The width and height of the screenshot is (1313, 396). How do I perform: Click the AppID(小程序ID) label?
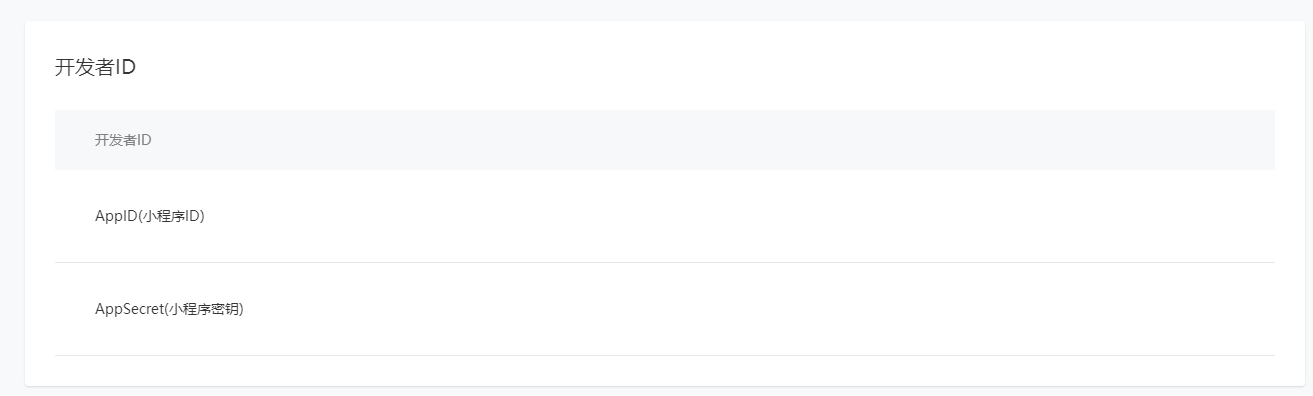tap(150, 216)
